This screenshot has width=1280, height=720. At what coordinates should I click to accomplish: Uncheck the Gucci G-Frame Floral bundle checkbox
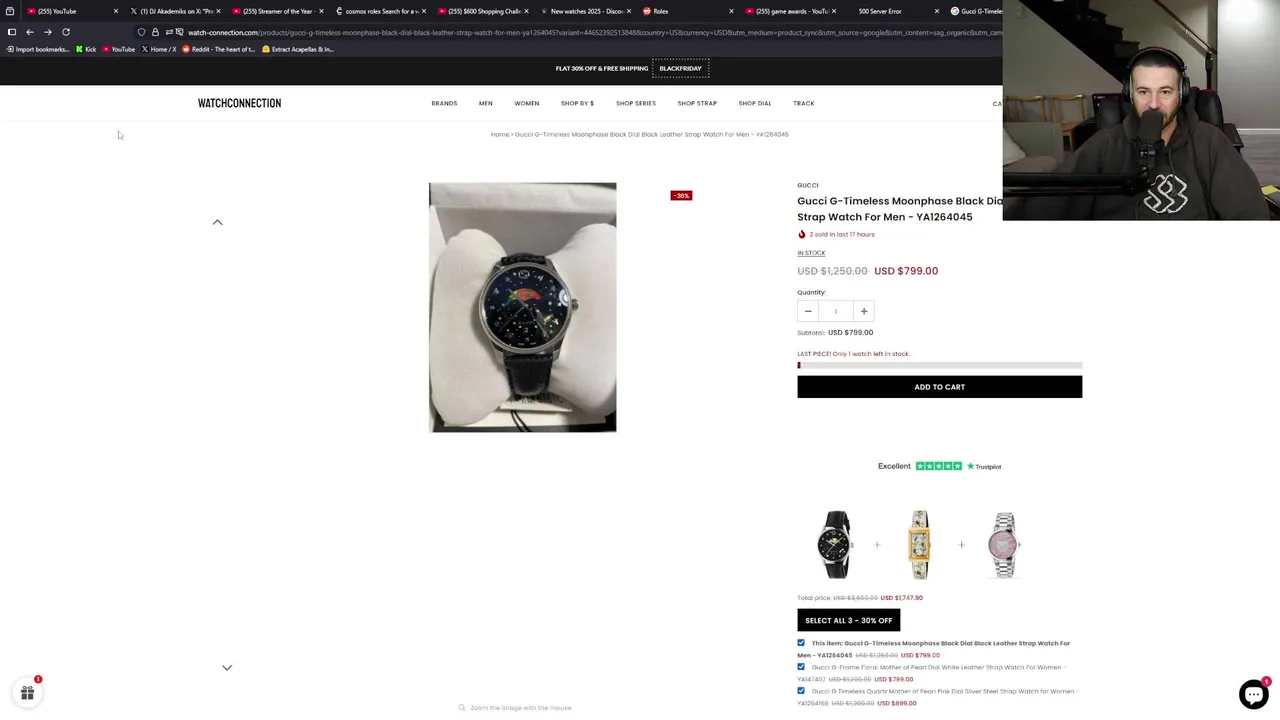(801, 667)
